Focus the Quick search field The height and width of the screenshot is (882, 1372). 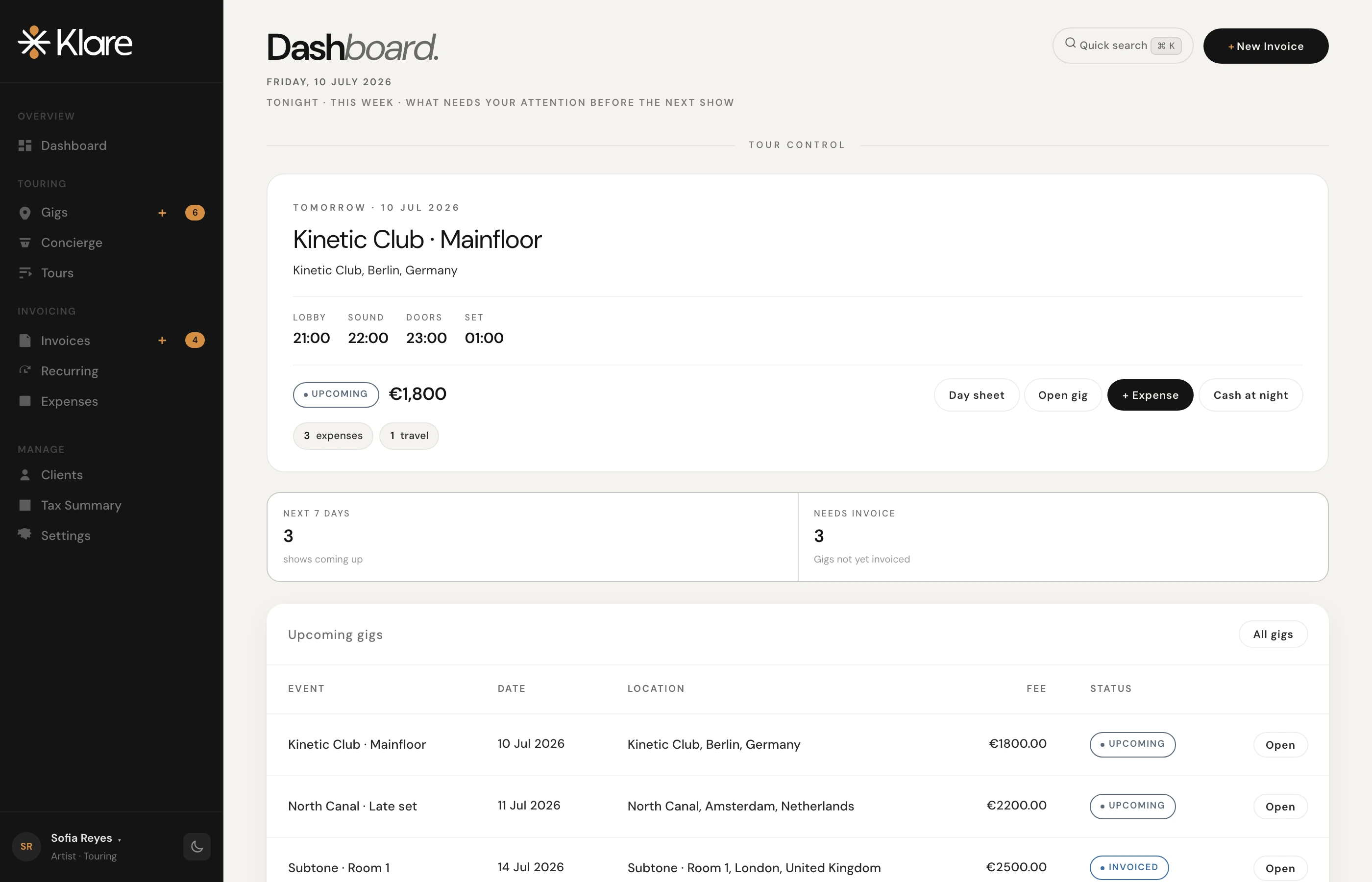click(x=1122, y=45)
